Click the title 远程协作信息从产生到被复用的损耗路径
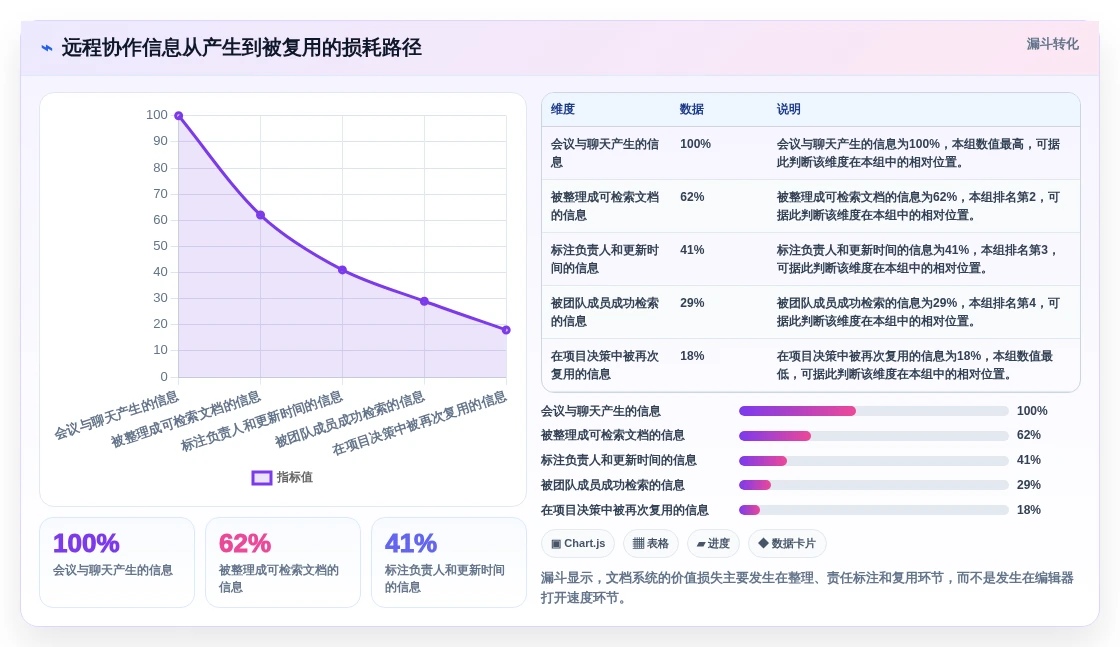Viewport: 1120px width, 647px height. click(x=241, y=48)
